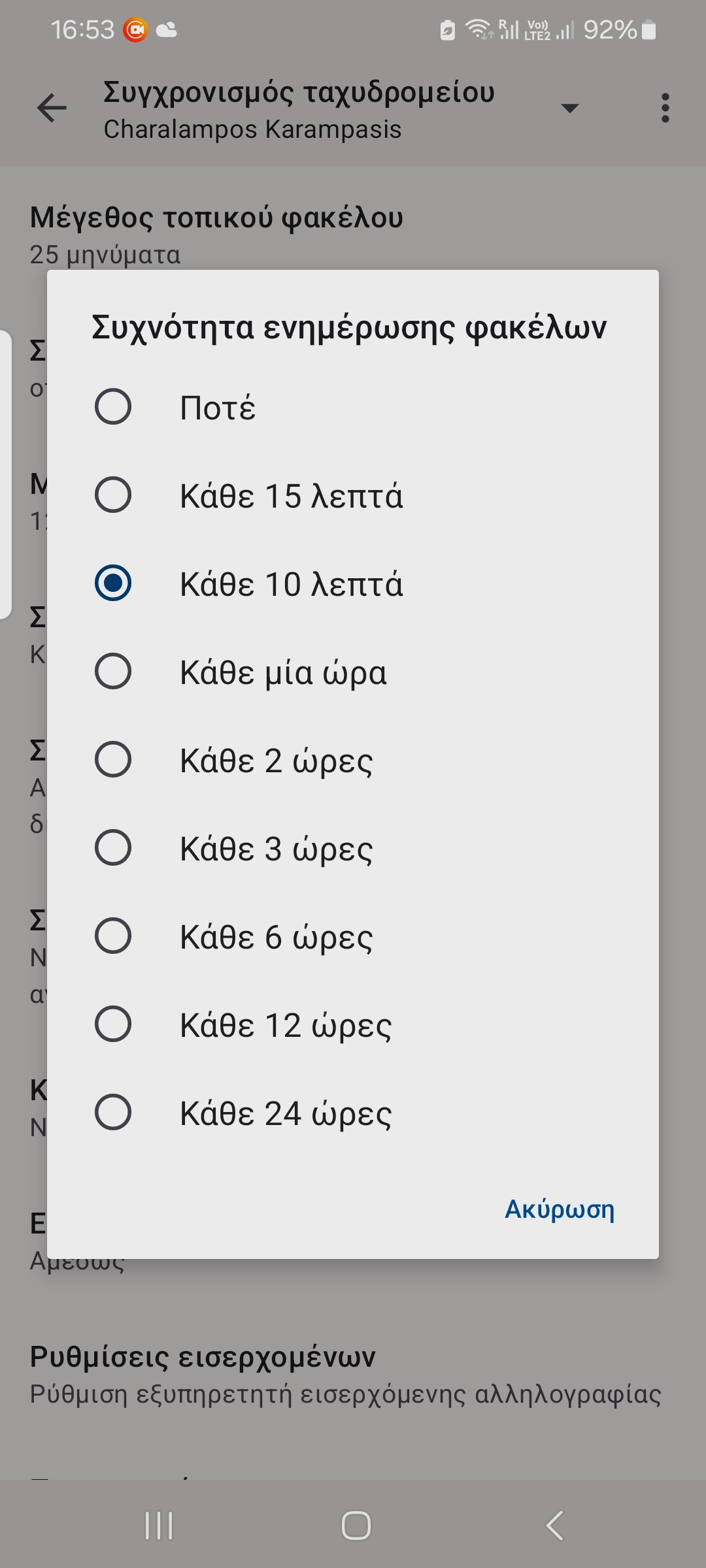The image size is (706, 1568).
Task: Pick Κάθε 3 ώρες frequency
Action: click(x=353, y=848)
